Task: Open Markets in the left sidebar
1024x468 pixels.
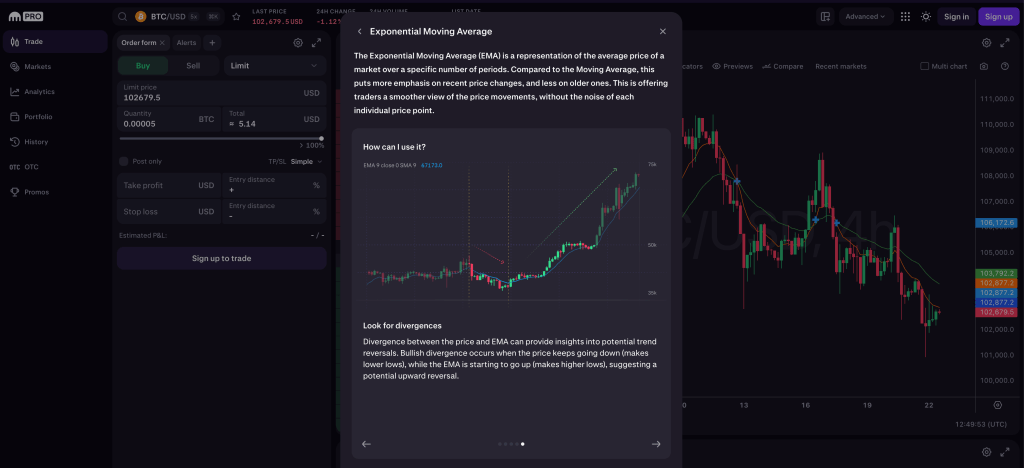Action: pyautogui.click(x=38, y=67)
